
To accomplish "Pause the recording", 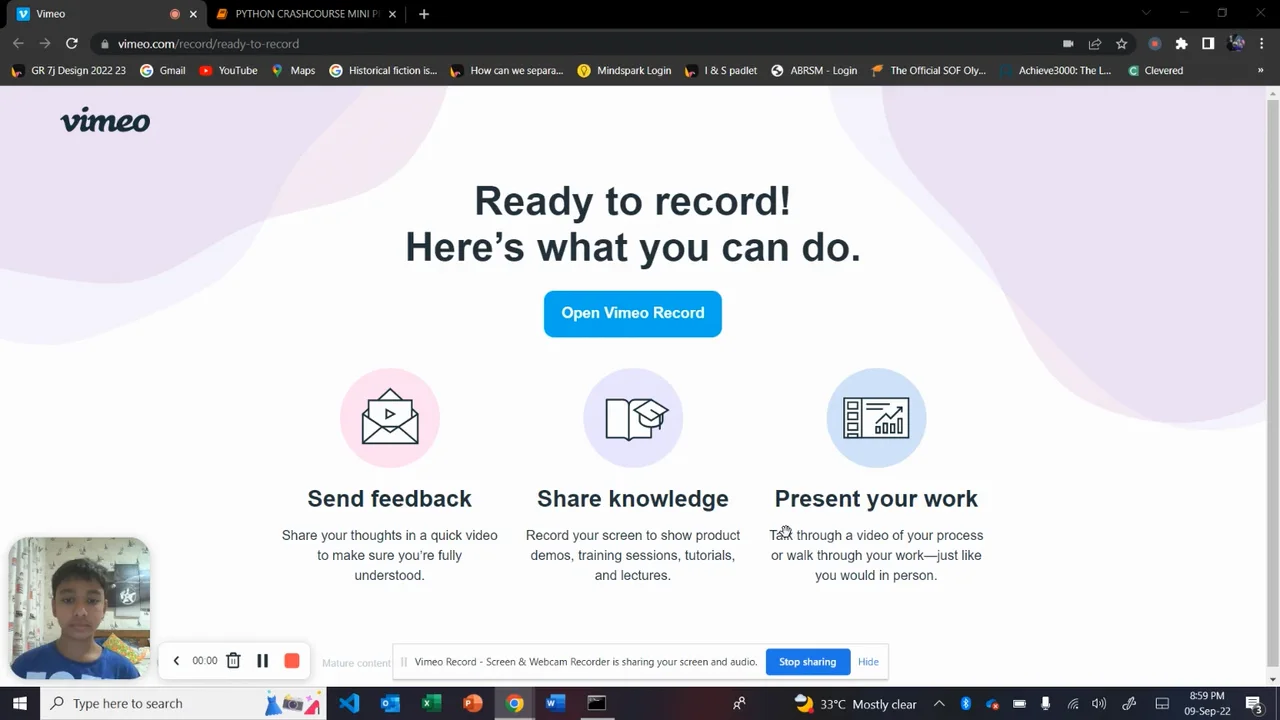I will 263,661.
